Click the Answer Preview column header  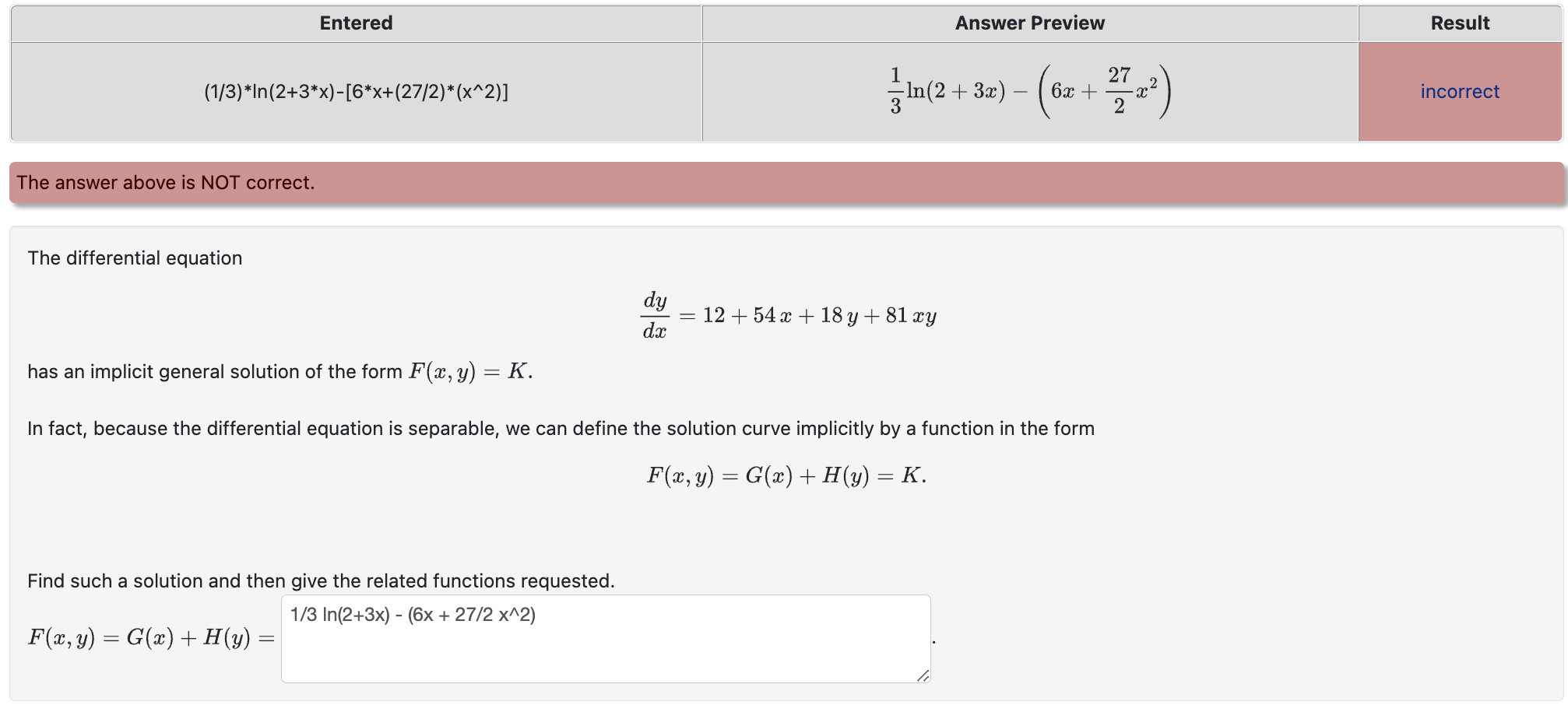click(1029, 23)
